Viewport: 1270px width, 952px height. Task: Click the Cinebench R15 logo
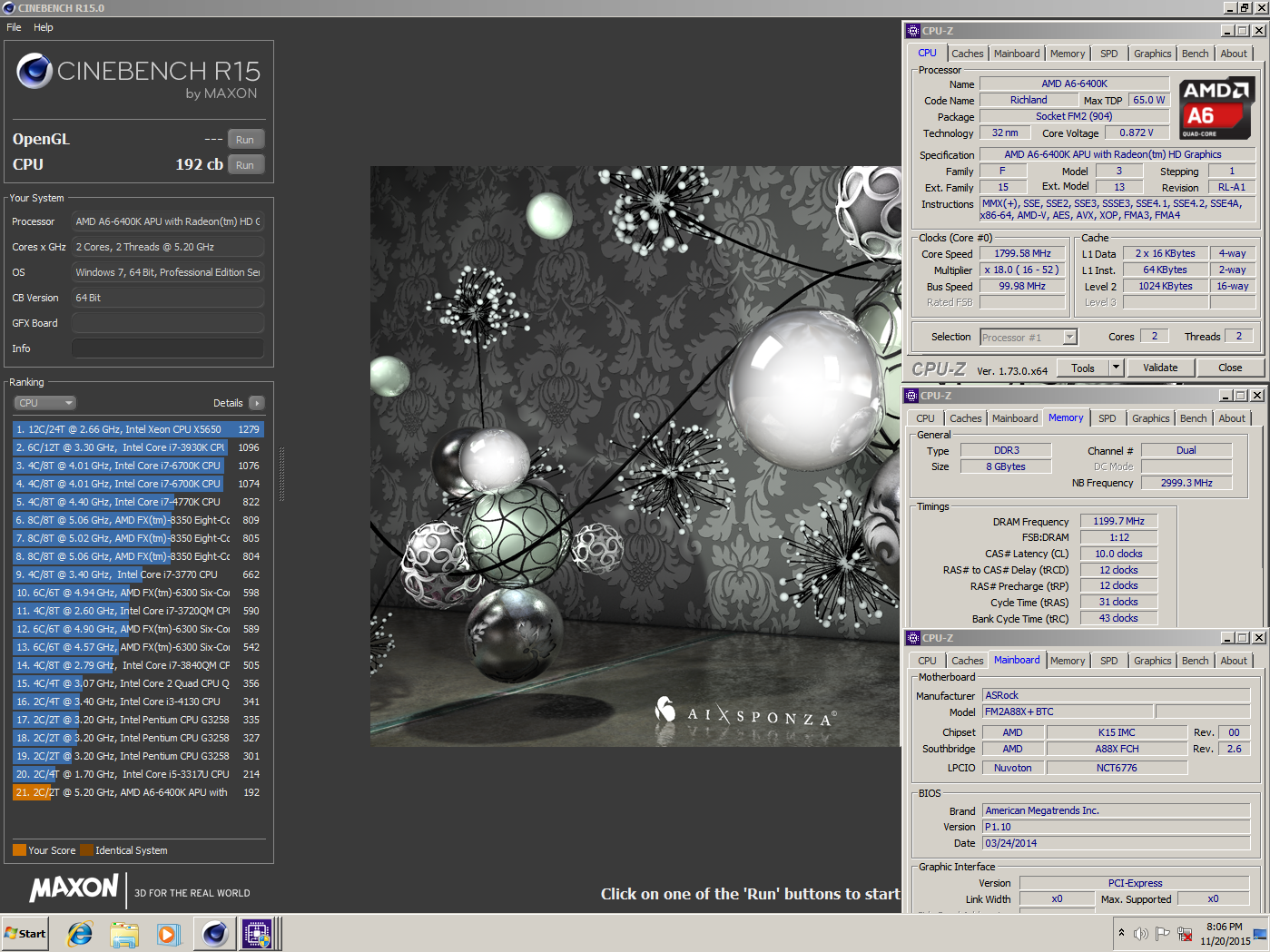coord(138,75)
